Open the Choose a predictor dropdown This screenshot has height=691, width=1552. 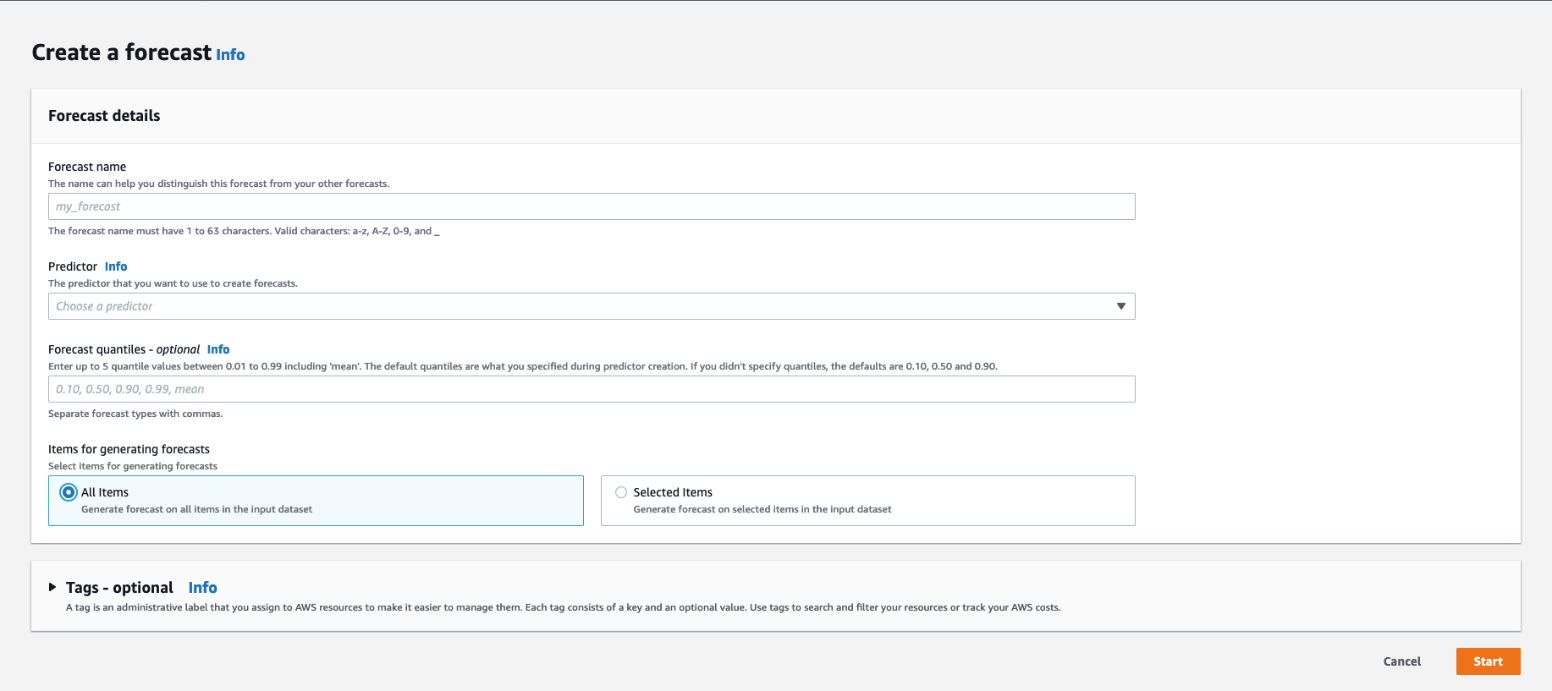click(580, 306)
